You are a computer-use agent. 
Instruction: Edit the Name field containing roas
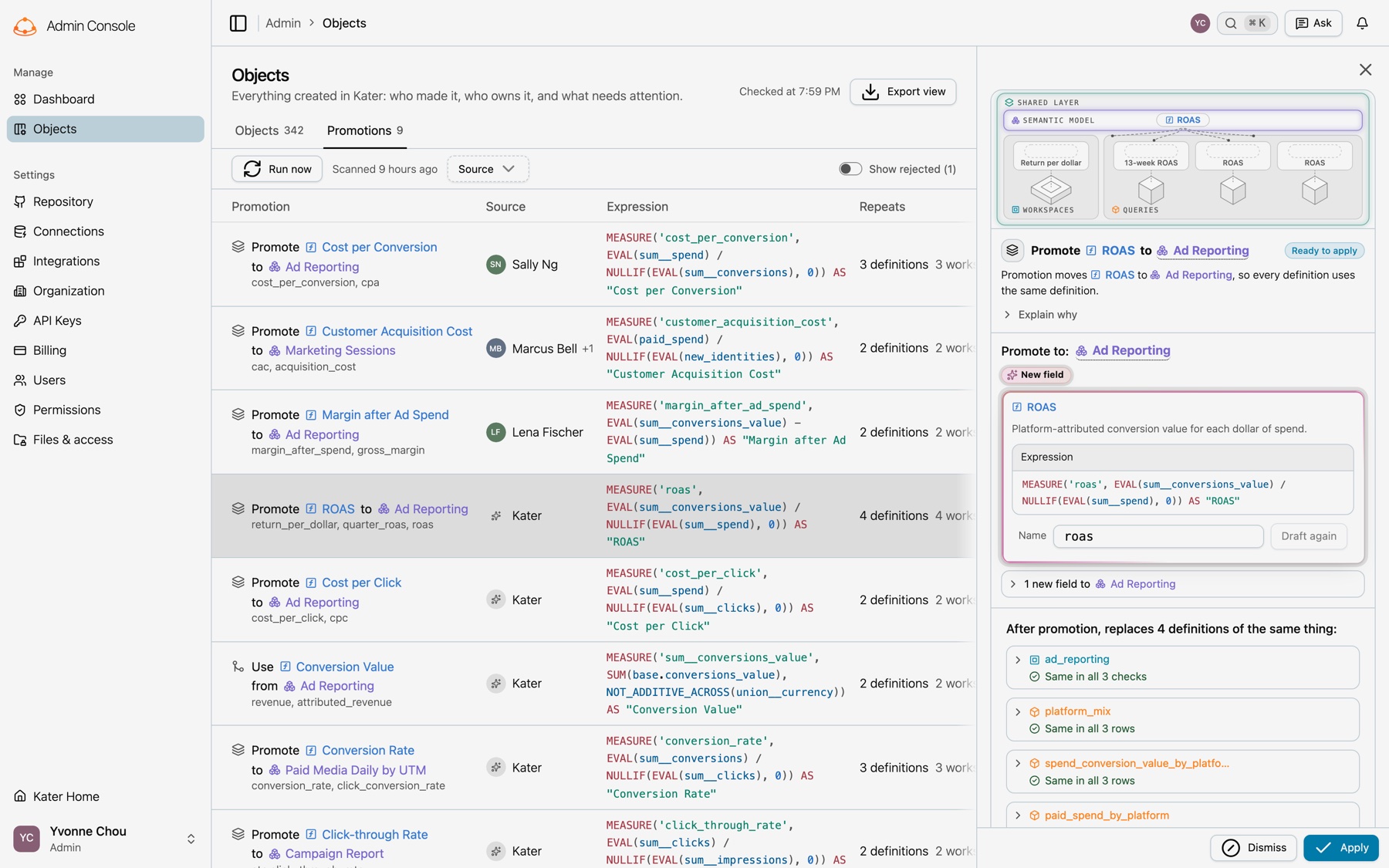click(1157, 537)
